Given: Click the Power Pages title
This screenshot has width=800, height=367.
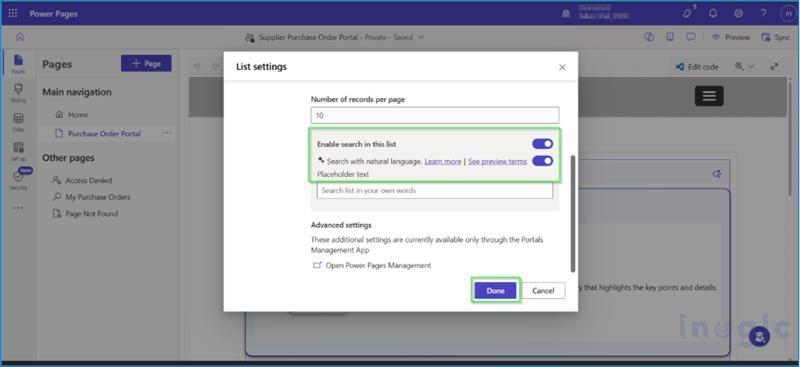Looking at the screenshot, I should 54,14.
